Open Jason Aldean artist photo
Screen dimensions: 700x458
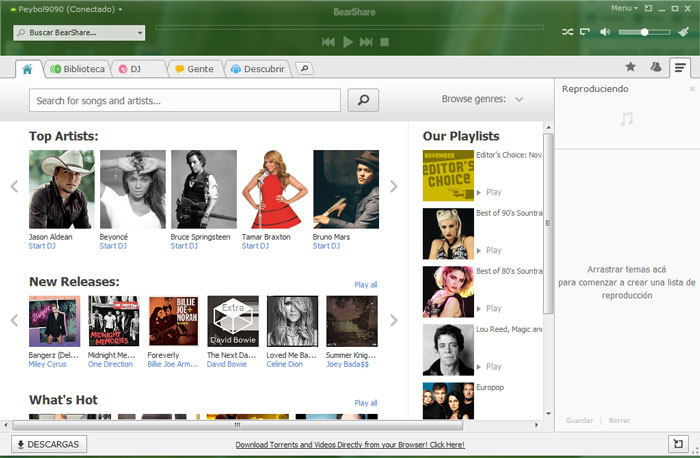click(62, 189)
